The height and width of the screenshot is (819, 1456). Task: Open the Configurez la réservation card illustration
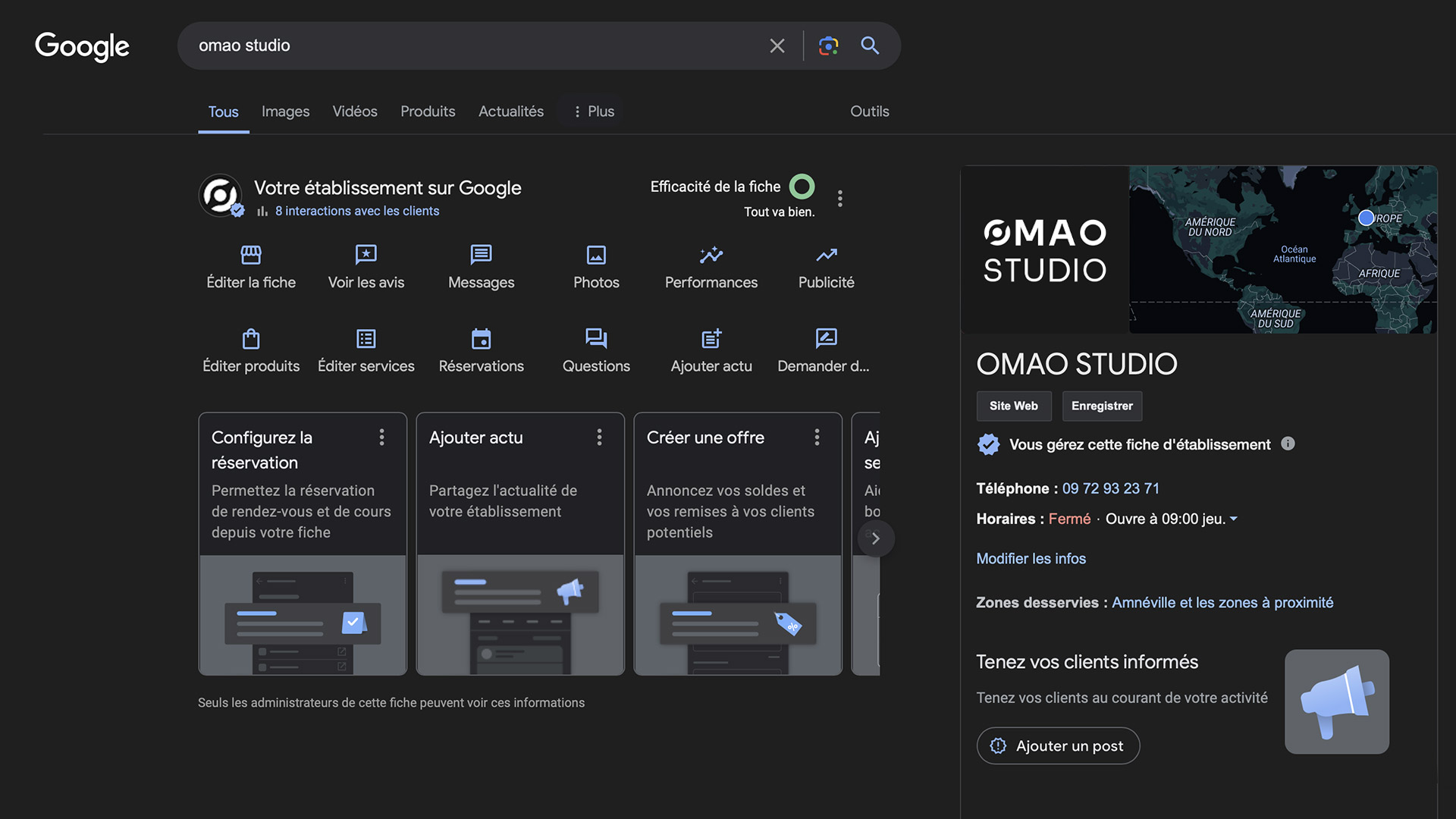[303, 615]
